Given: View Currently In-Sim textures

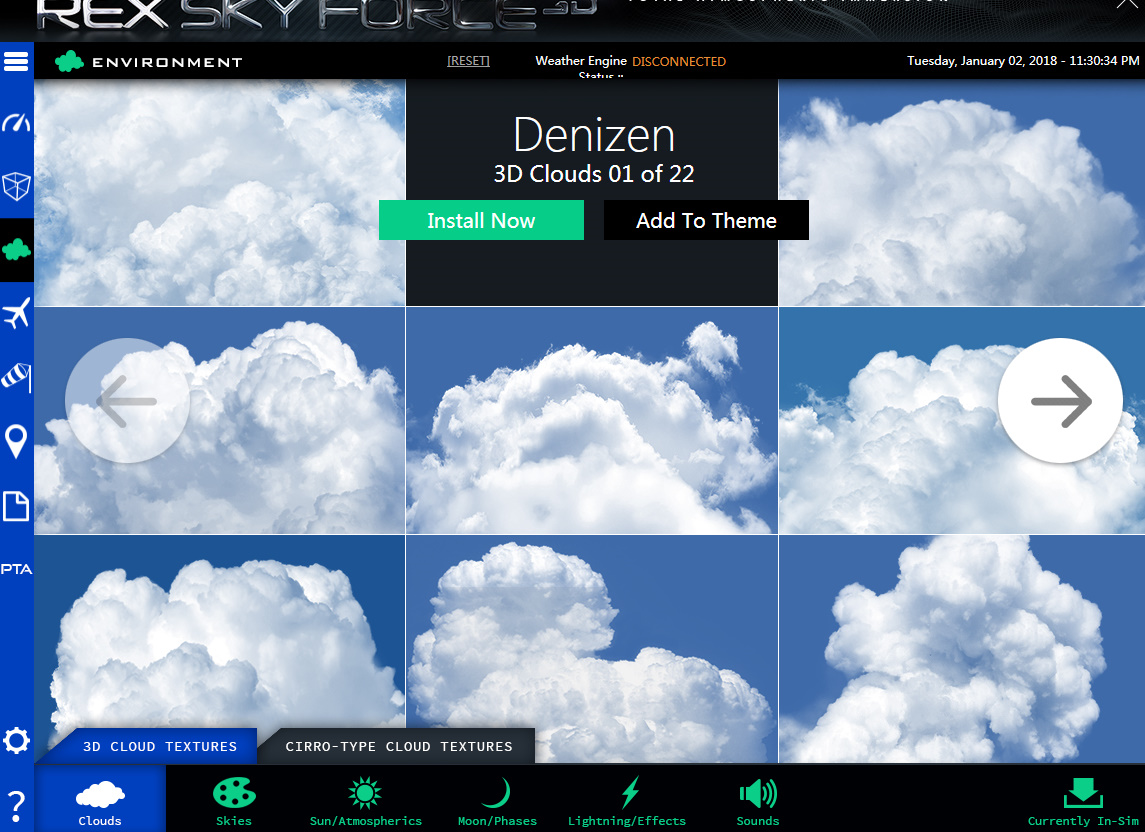Looking at the screenshot, I should tap(1084, 801).
